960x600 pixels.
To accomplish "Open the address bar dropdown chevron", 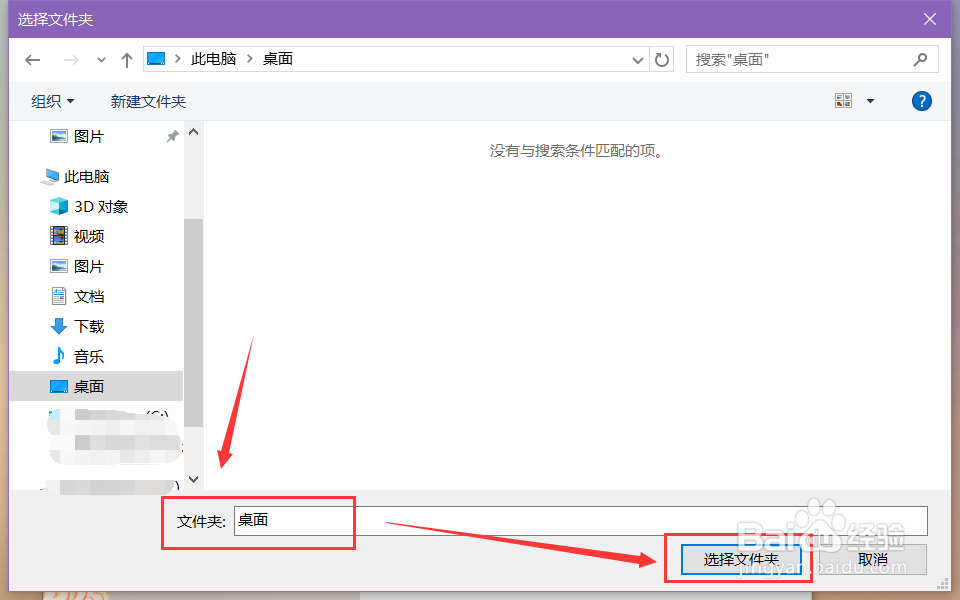I will point(638,59).
